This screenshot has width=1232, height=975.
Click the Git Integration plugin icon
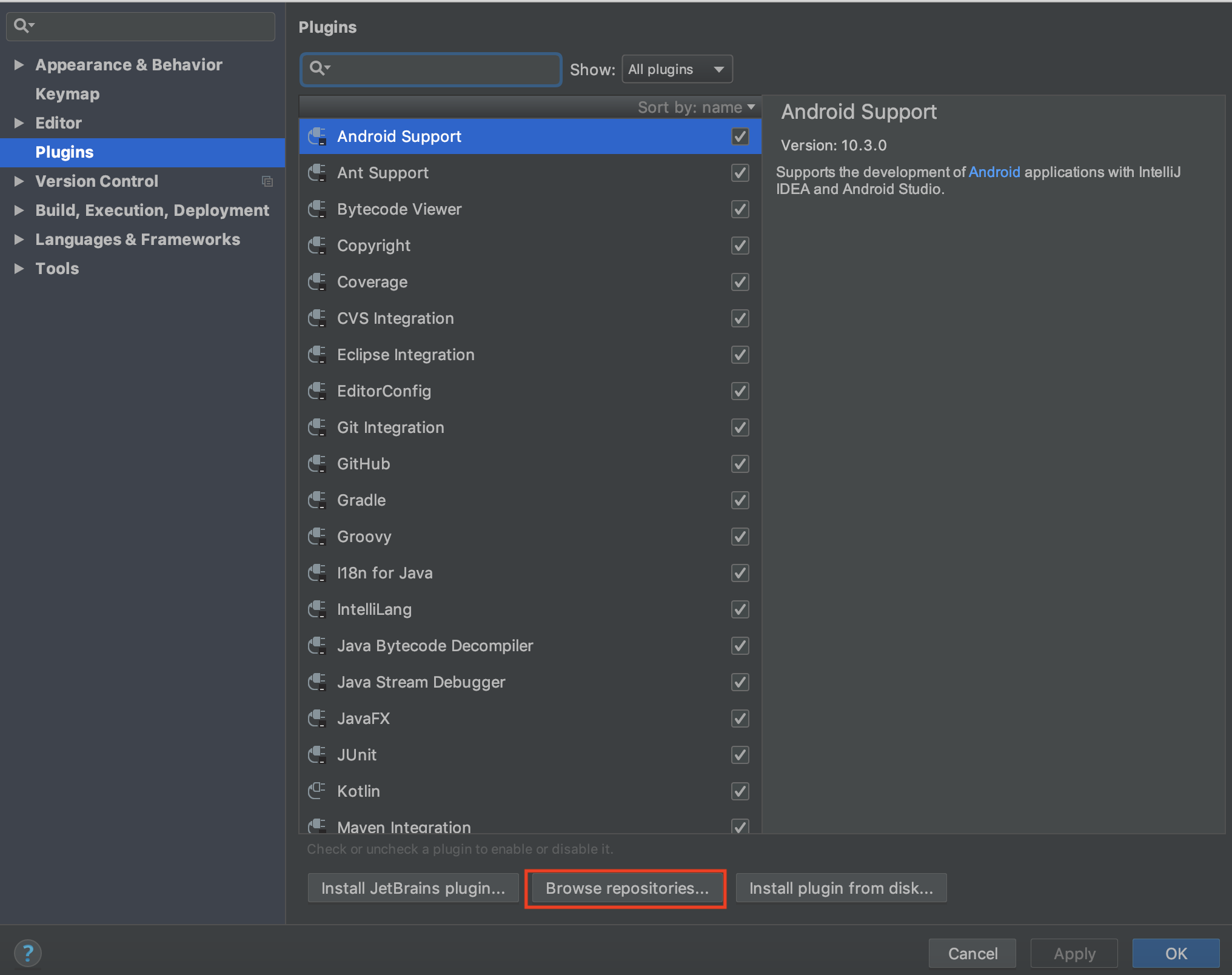coord(317,427)
